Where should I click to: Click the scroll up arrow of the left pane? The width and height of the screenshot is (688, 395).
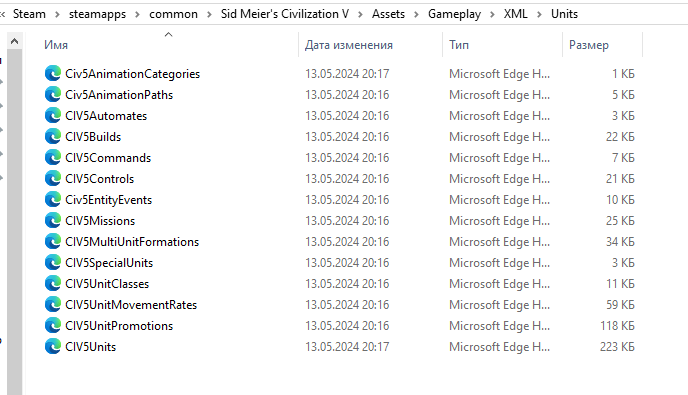(14, 41)
